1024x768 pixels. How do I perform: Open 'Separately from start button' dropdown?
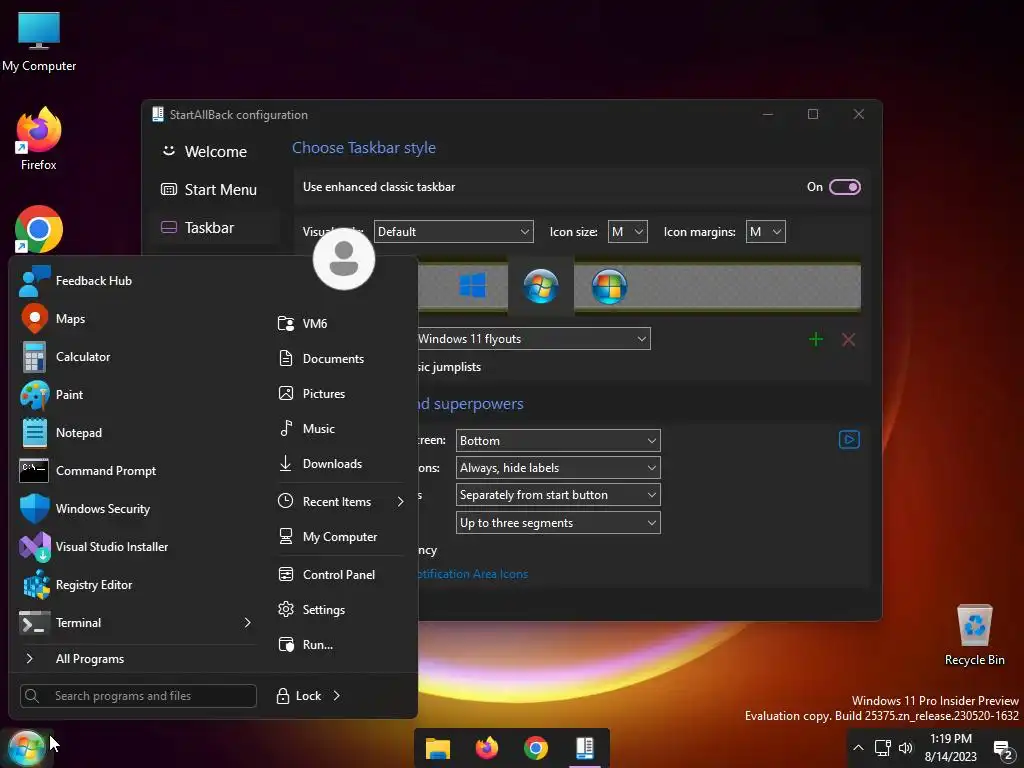[x=558, y=495]
